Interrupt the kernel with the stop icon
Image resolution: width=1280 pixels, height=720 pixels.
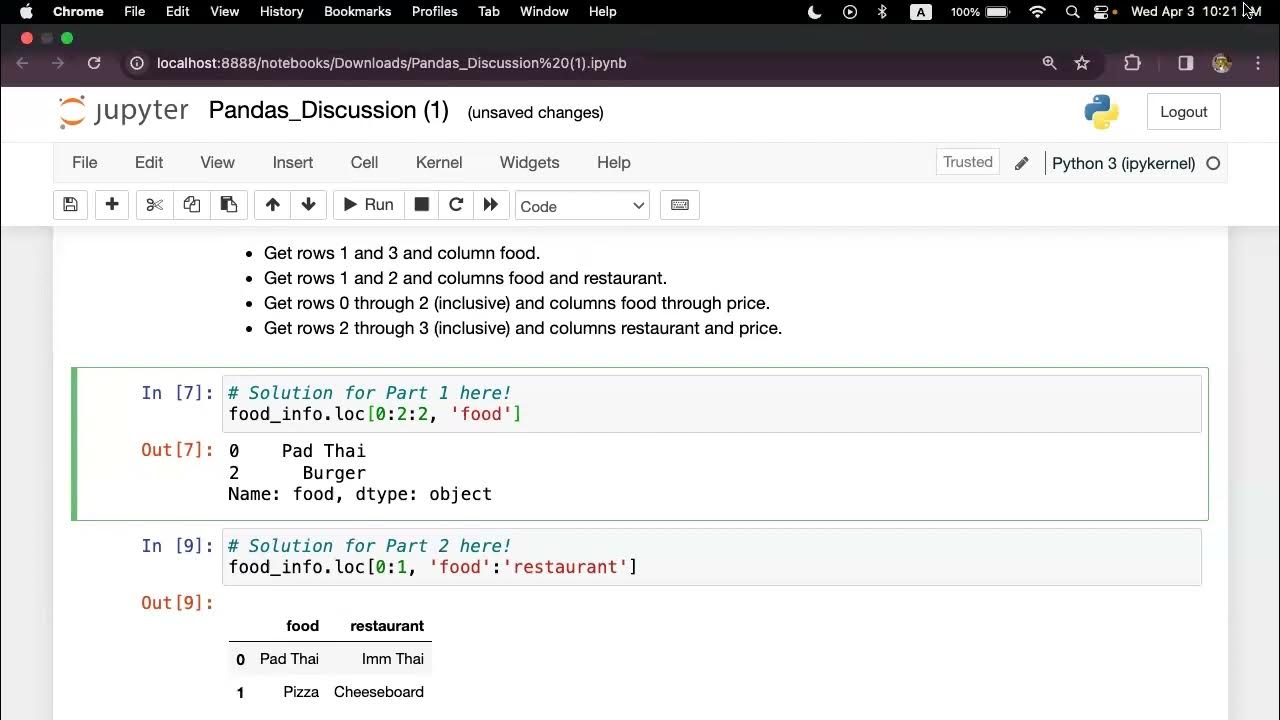pos(422,205)
